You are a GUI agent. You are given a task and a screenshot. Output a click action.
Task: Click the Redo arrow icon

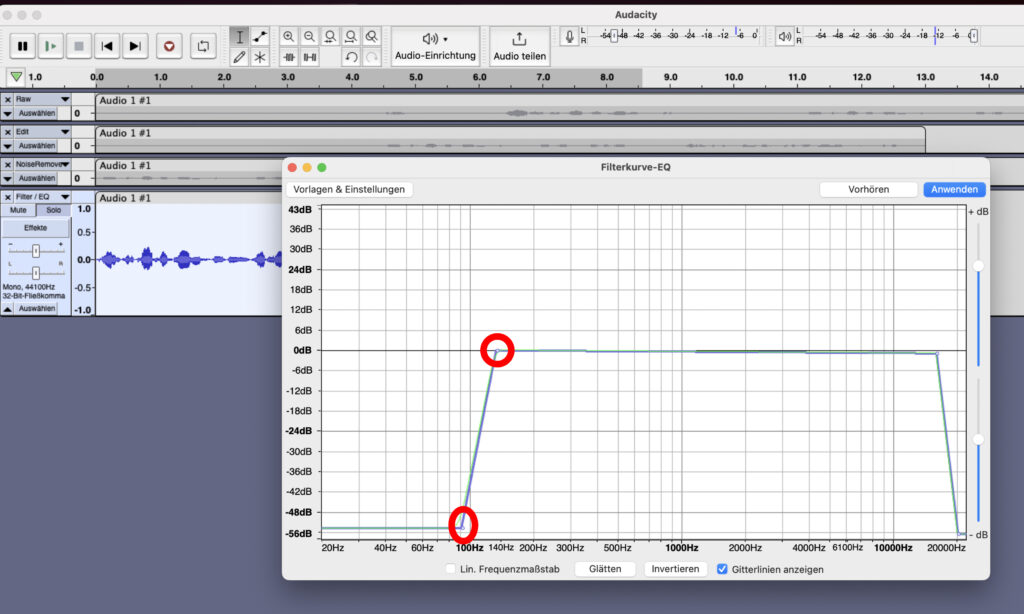(x=372, y=57)
